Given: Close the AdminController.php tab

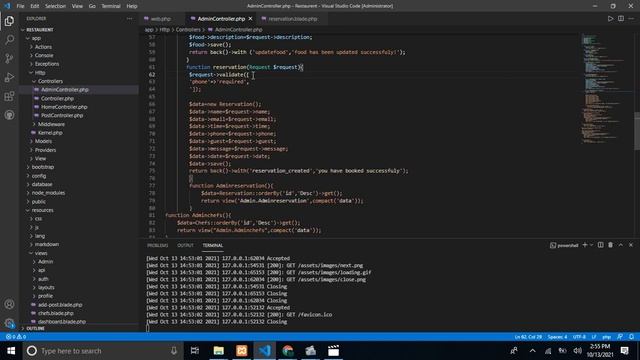Looking at the screenshot, I should [250, 19].
